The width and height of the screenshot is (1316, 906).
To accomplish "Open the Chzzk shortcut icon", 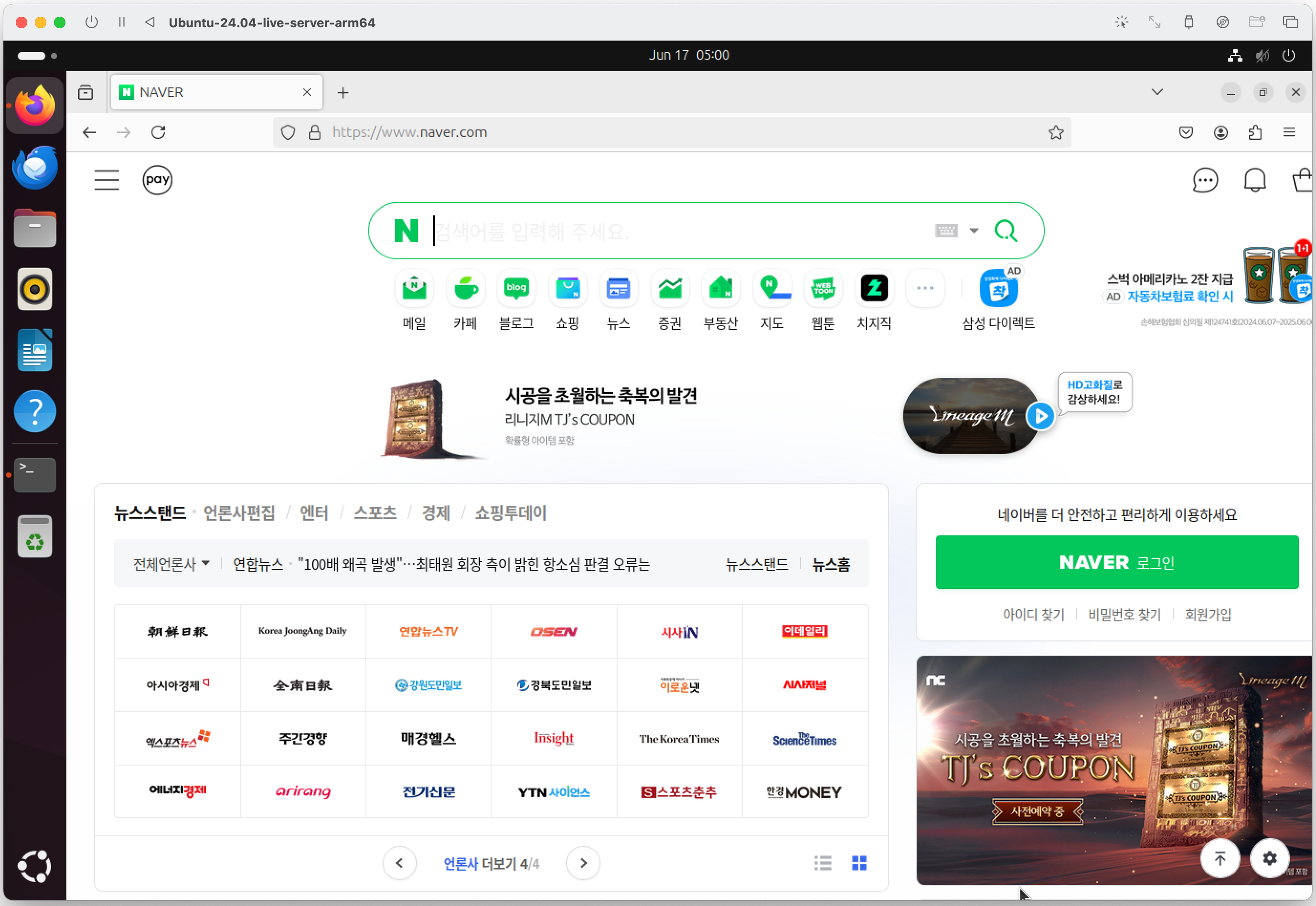I will (x=874, y=288).
